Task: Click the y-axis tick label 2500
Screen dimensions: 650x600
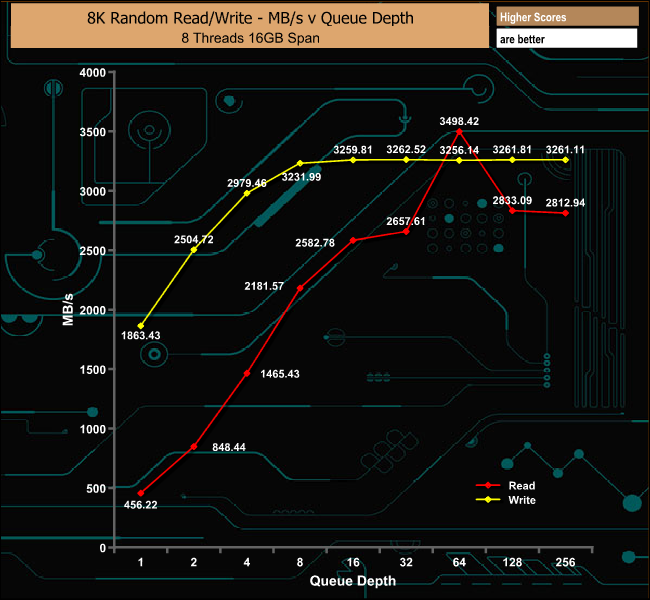Action: 93,251
